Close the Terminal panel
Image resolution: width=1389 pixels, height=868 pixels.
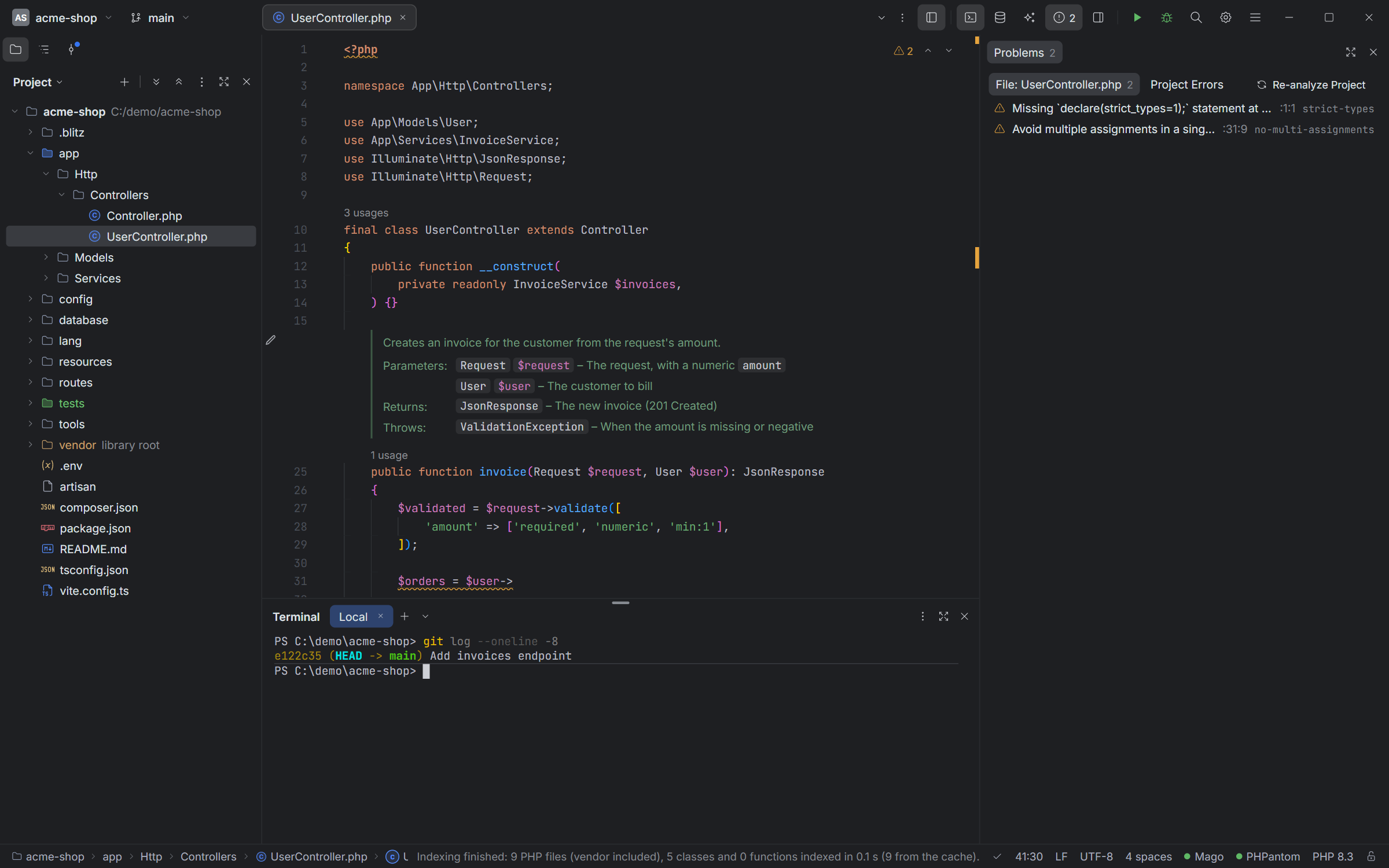pyautogui.click(x=965, y=617)
